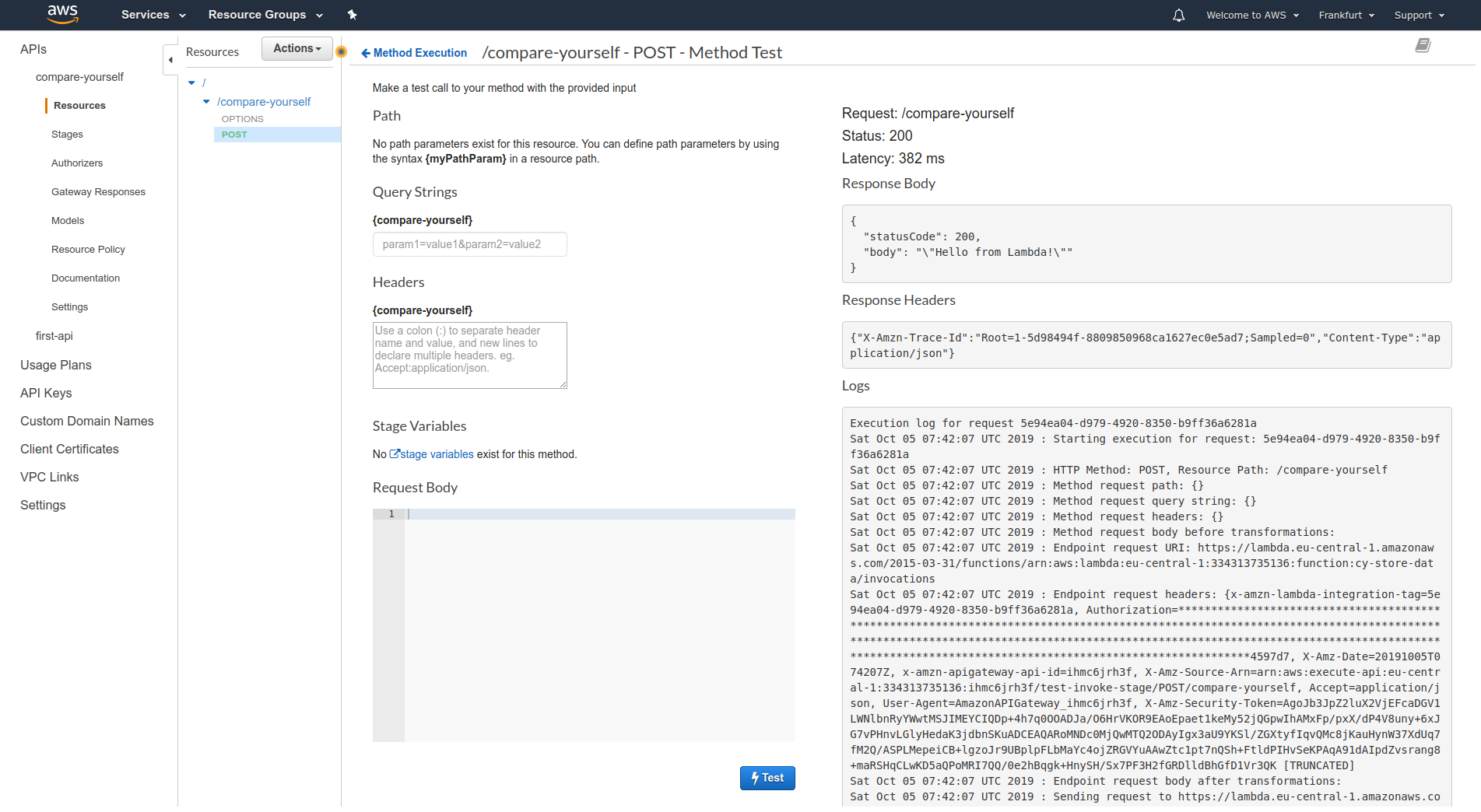Open Usage Plans
Screen dimensions: 1481x812
(56, 365)
